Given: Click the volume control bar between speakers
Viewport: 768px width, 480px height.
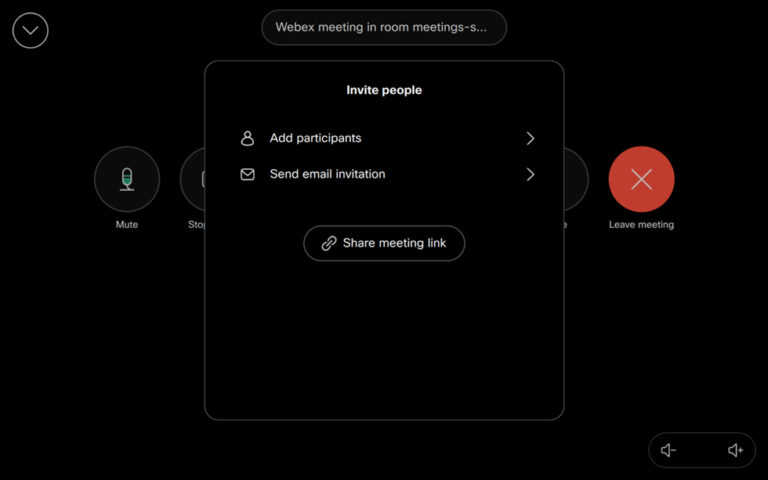Looking at the screenshot, I should coord(702,450).
